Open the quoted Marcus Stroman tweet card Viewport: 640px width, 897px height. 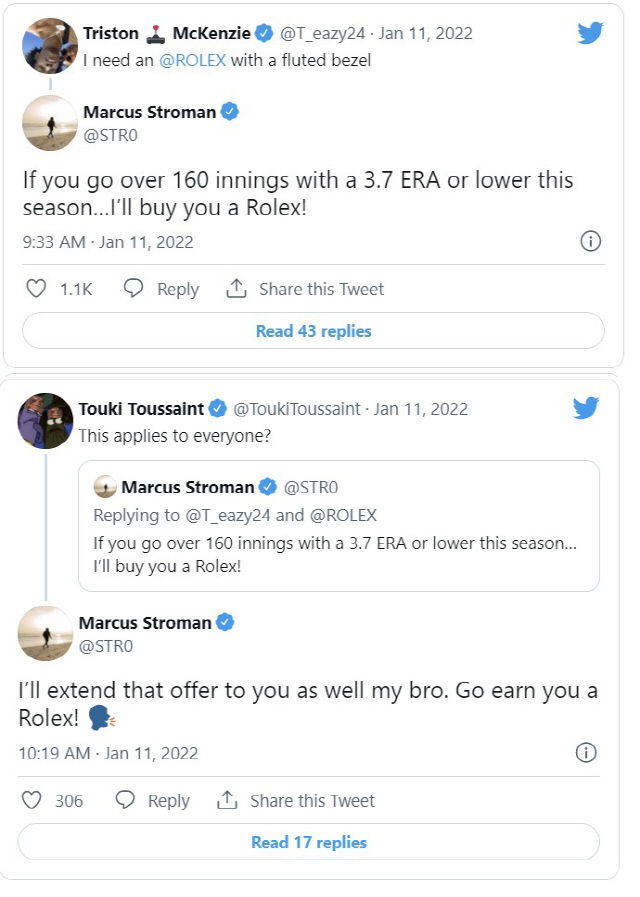(x=338, y=526)
